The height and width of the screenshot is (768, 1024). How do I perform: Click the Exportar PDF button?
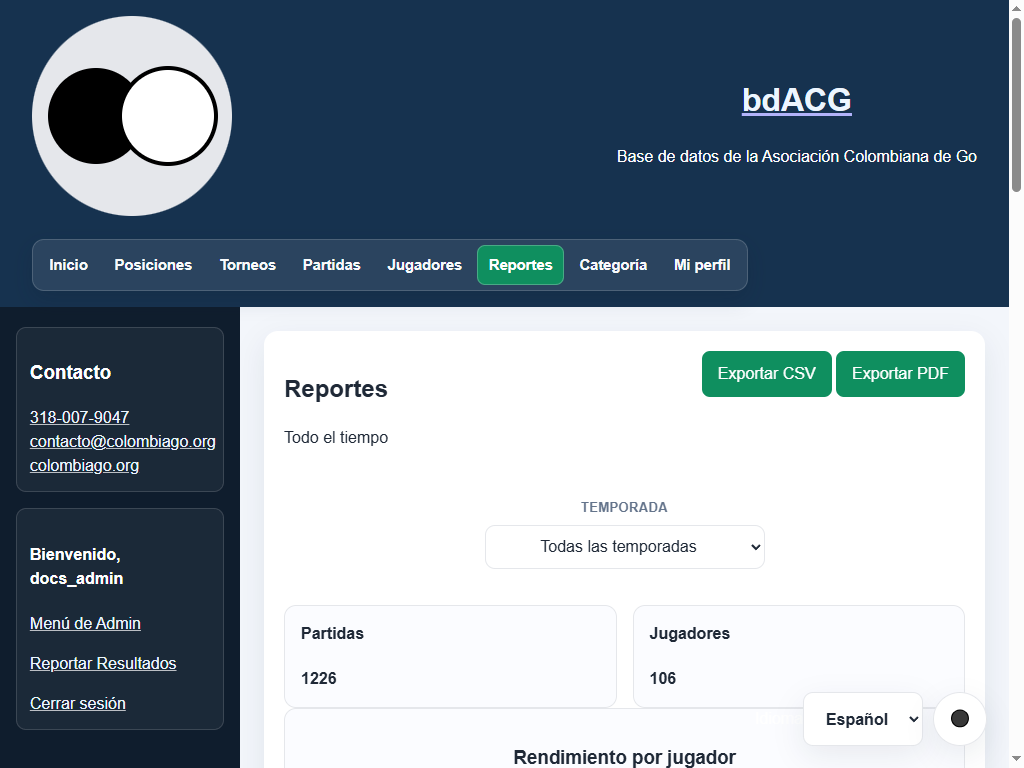point(900,374)
